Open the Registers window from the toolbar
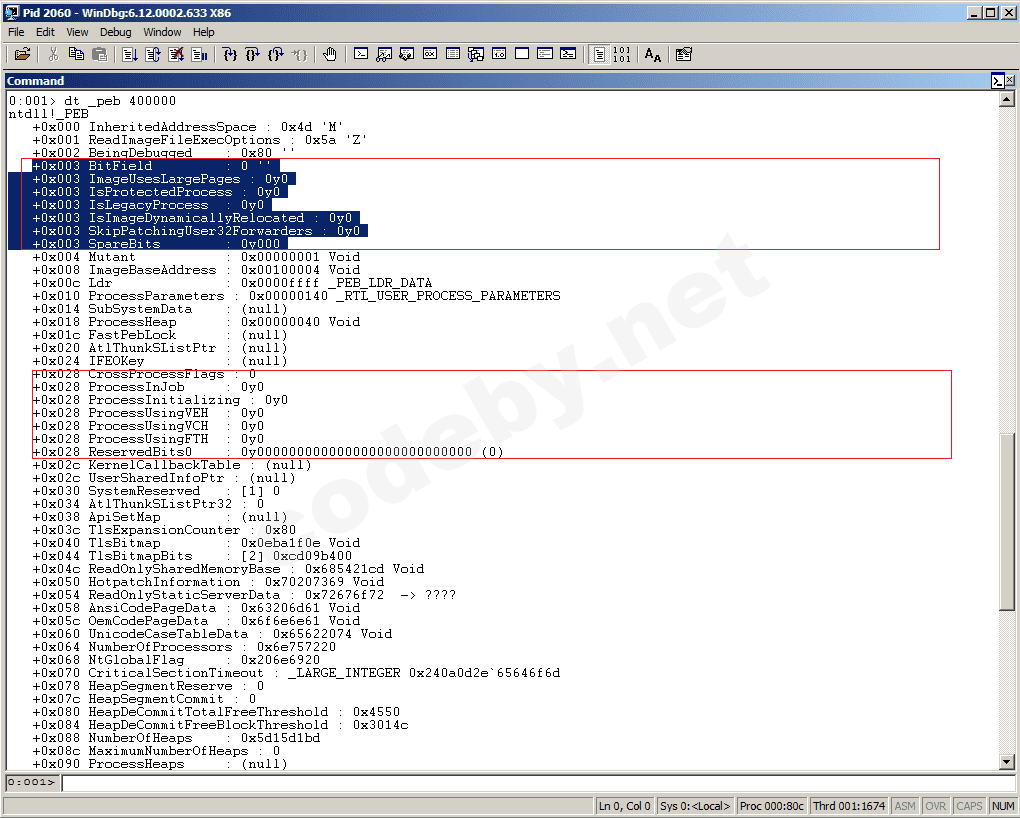This screenshot has height=818, width=1020. 429,54
